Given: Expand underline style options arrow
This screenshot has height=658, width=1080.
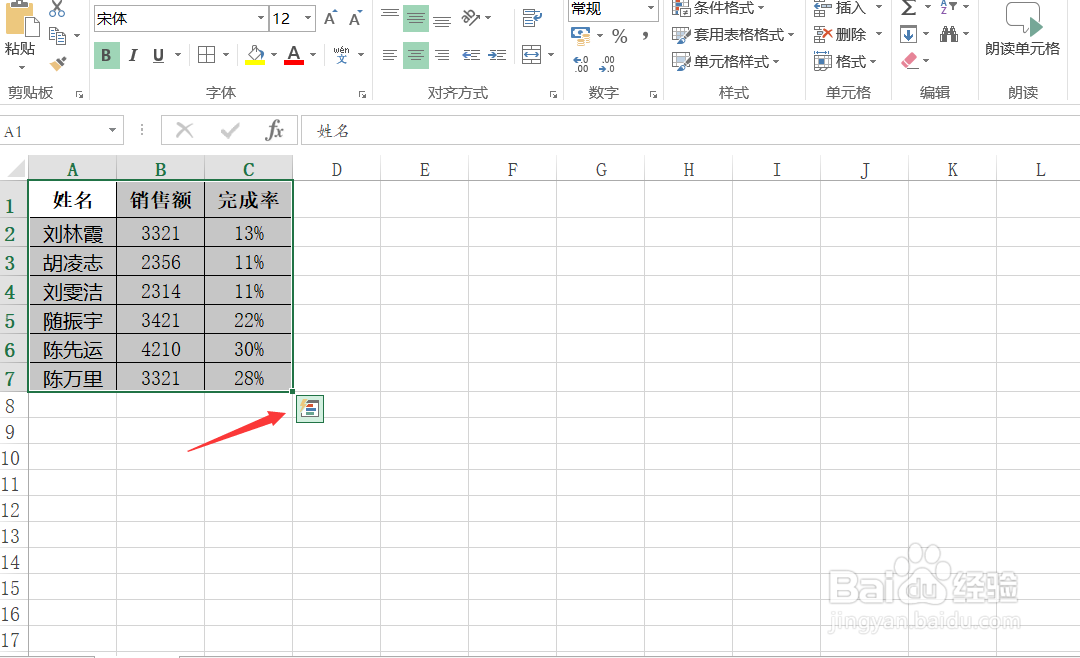Looking at the screenshot, I should click(178, 55).
